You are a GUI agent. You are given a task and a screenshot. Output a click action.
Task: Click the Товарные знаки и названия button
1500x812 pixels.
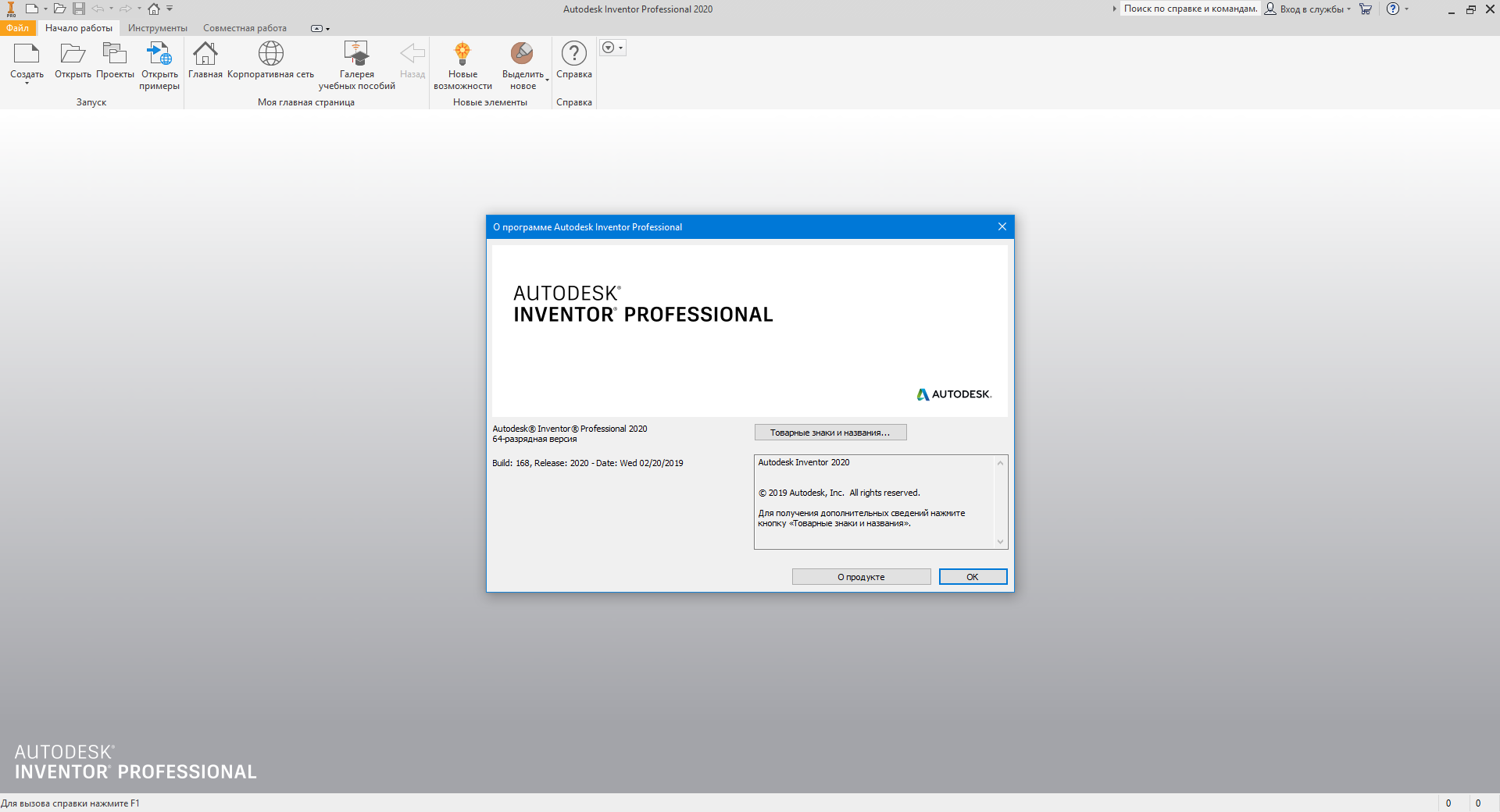click(x=830, y=433)
